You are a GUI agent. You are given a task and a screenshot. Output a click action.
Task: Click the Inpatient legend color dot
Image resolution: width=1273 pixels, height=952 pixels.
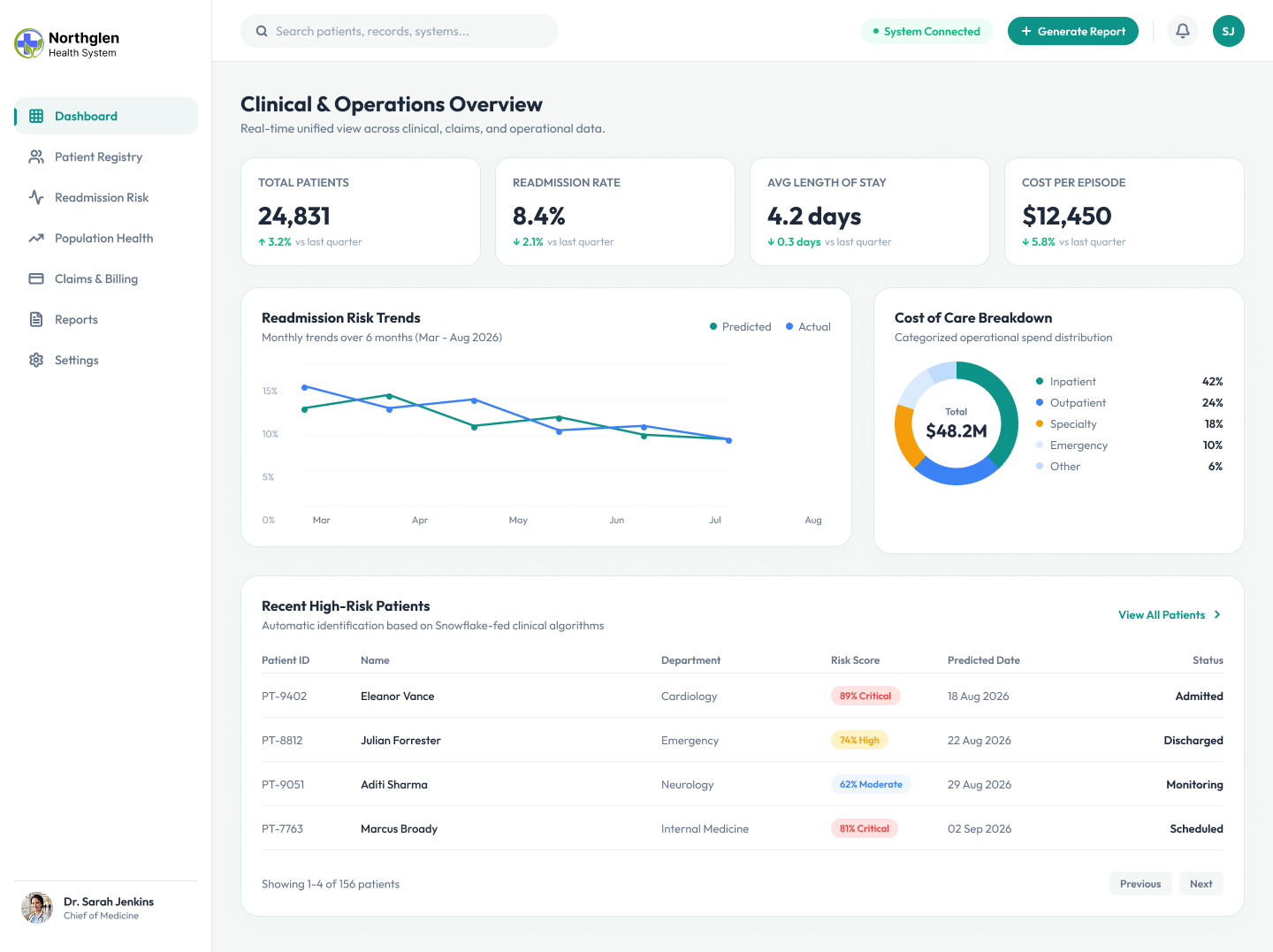tap(1040, 381)
